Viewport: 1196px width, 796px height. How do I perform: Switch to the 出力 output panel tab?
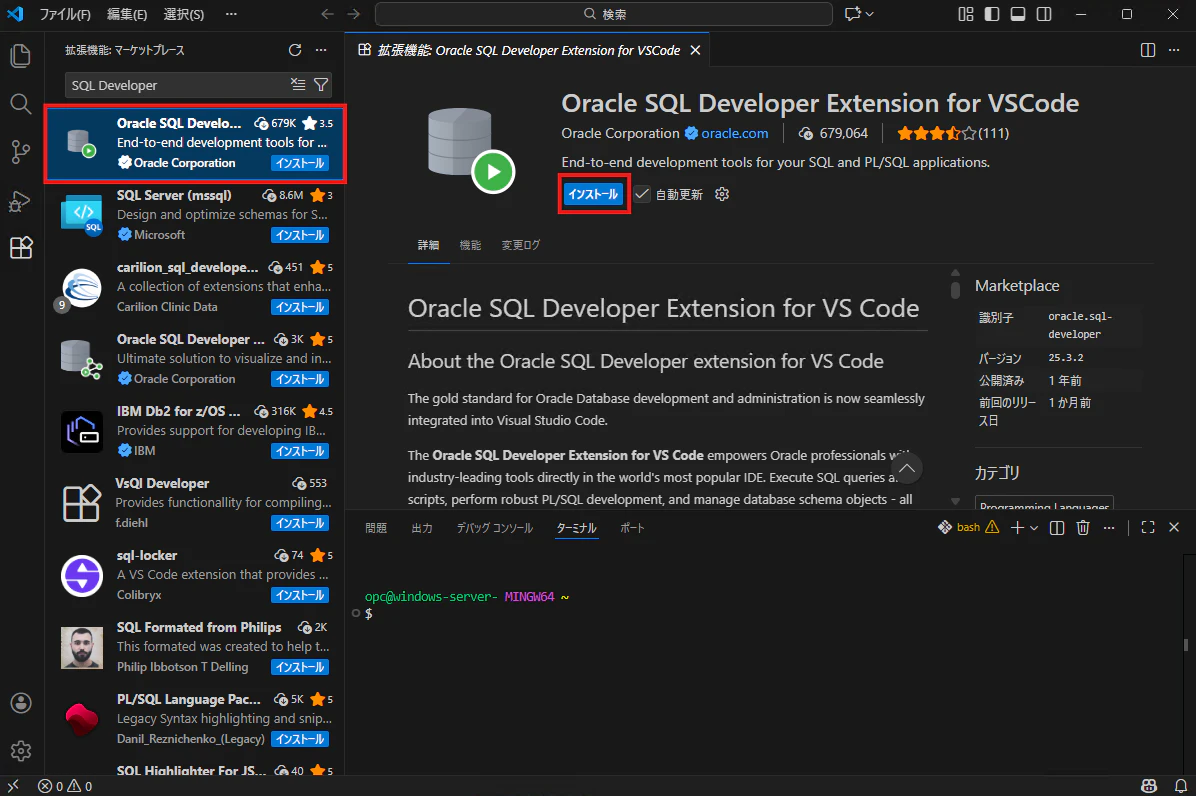(422, 528)
